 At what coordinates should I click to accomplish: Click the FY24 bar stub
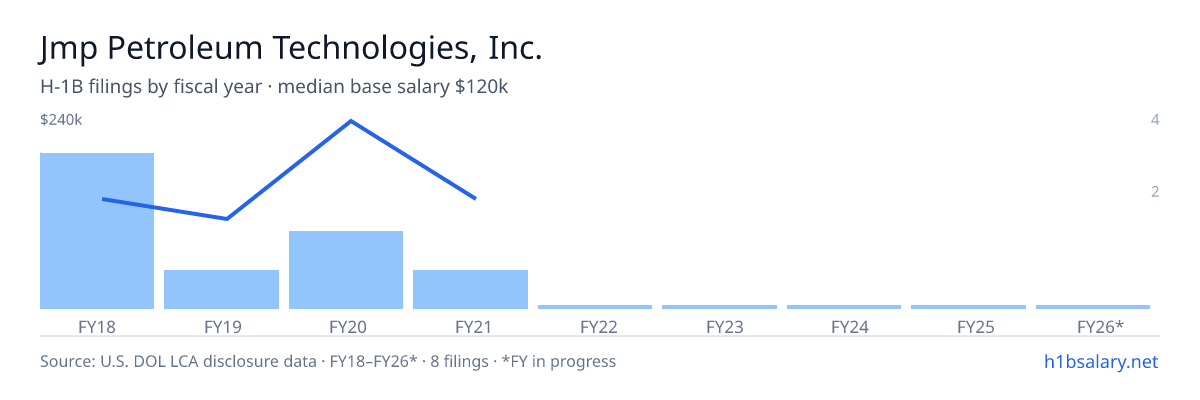click(844, 307)
